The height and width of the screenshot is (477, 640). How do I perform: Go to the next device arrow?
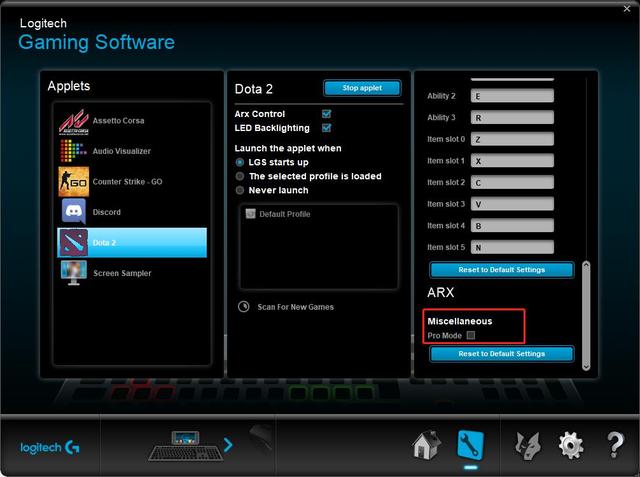(x=228, y=445)
